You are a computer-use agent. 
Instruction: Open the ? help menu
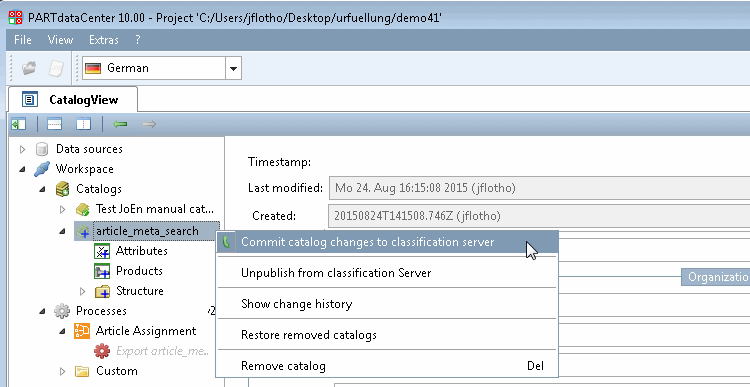point(138,40)
